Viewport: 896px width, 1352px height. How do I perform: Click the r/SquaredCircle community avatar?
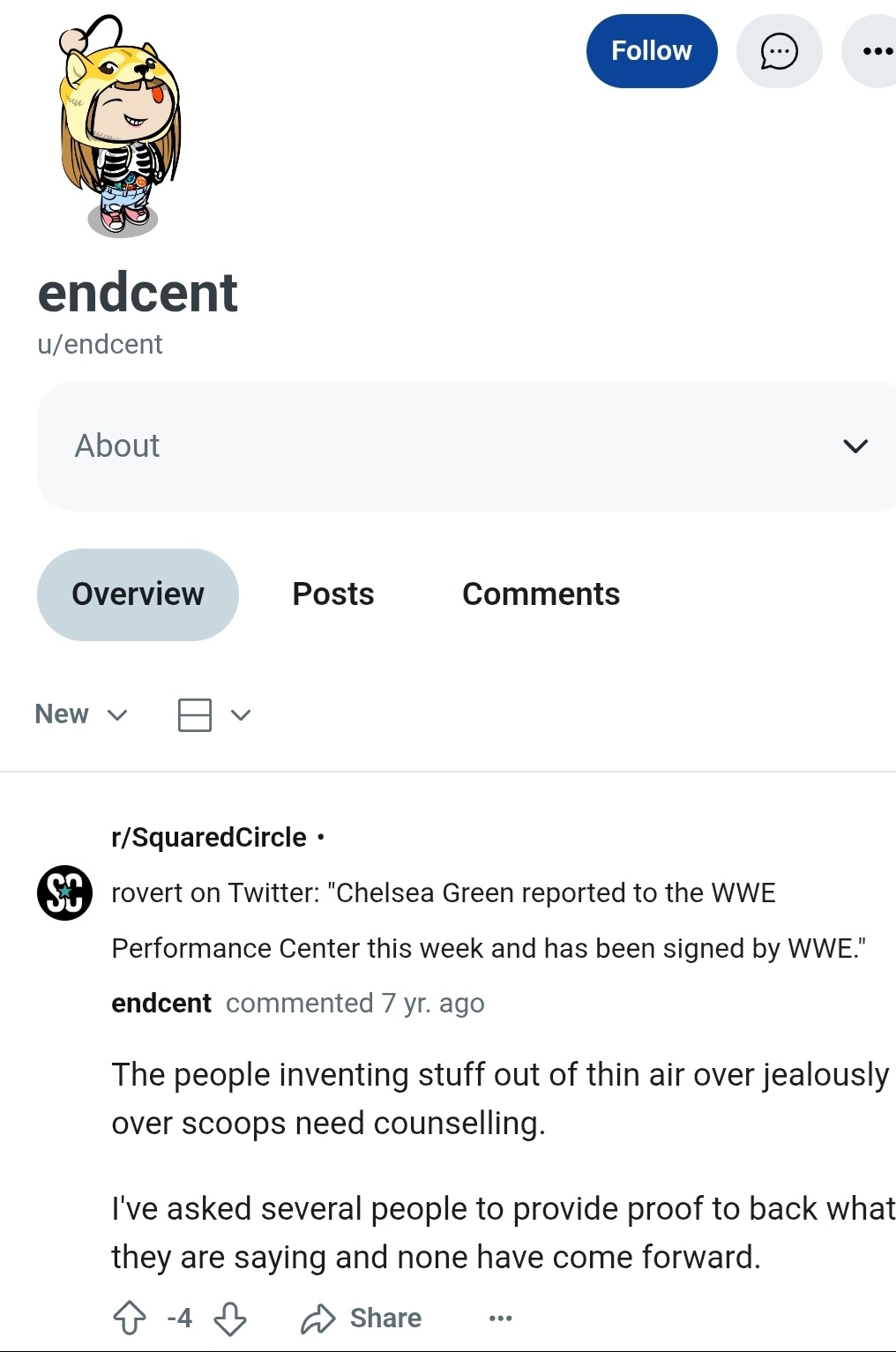click(64, 893)
